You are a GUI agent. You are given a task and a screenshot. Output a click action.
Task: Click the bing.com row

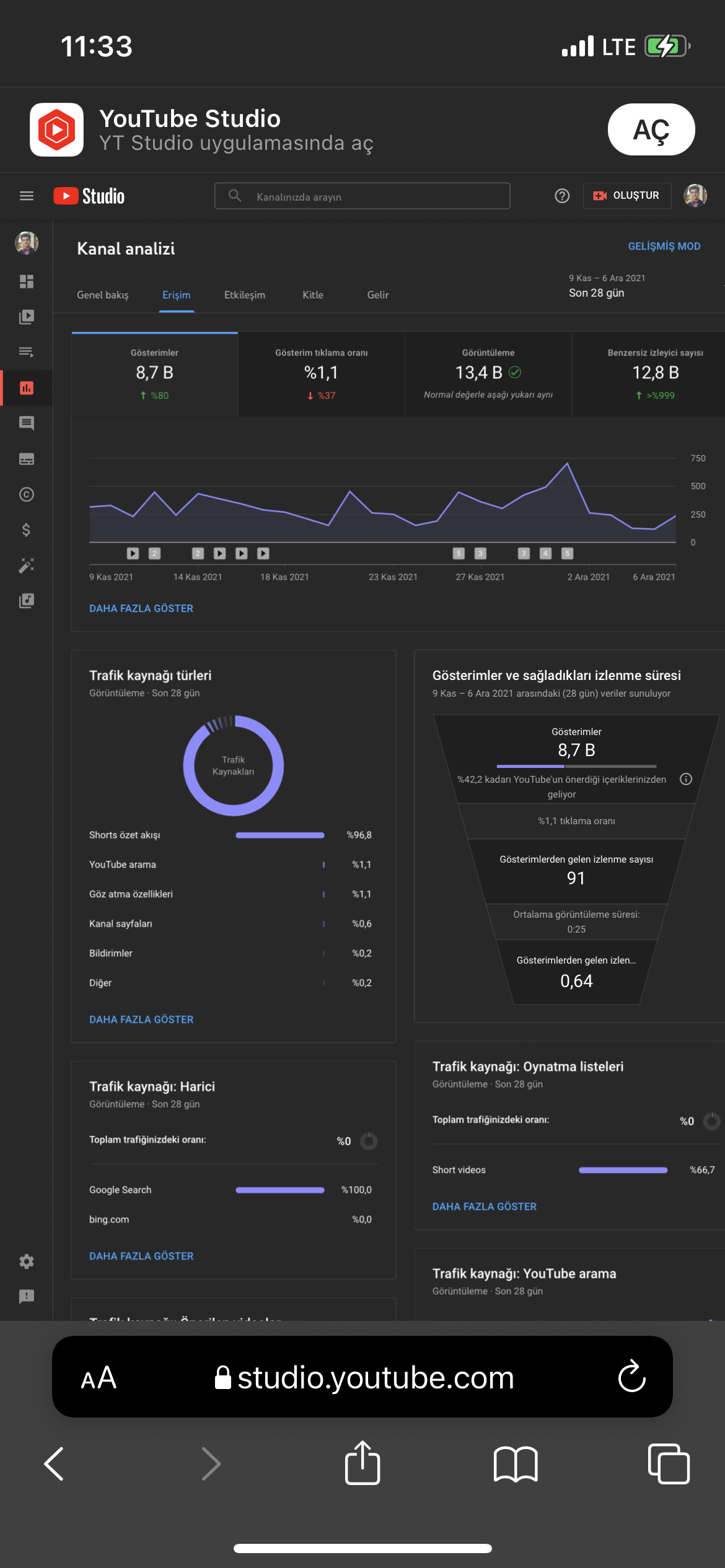[x=231, y=1219]
